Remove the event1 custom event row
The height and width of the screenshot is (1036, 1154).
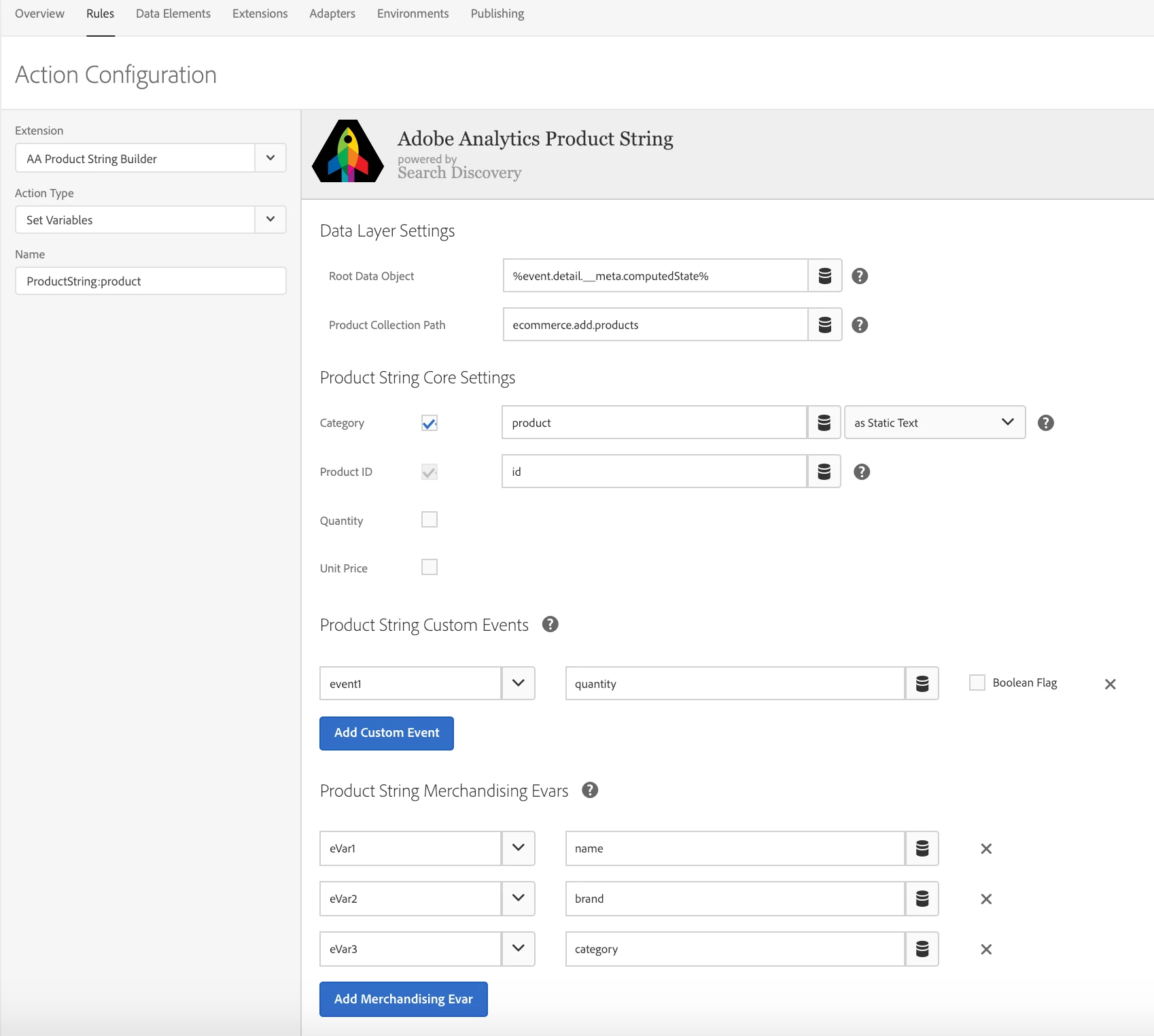pos(1111,684)
